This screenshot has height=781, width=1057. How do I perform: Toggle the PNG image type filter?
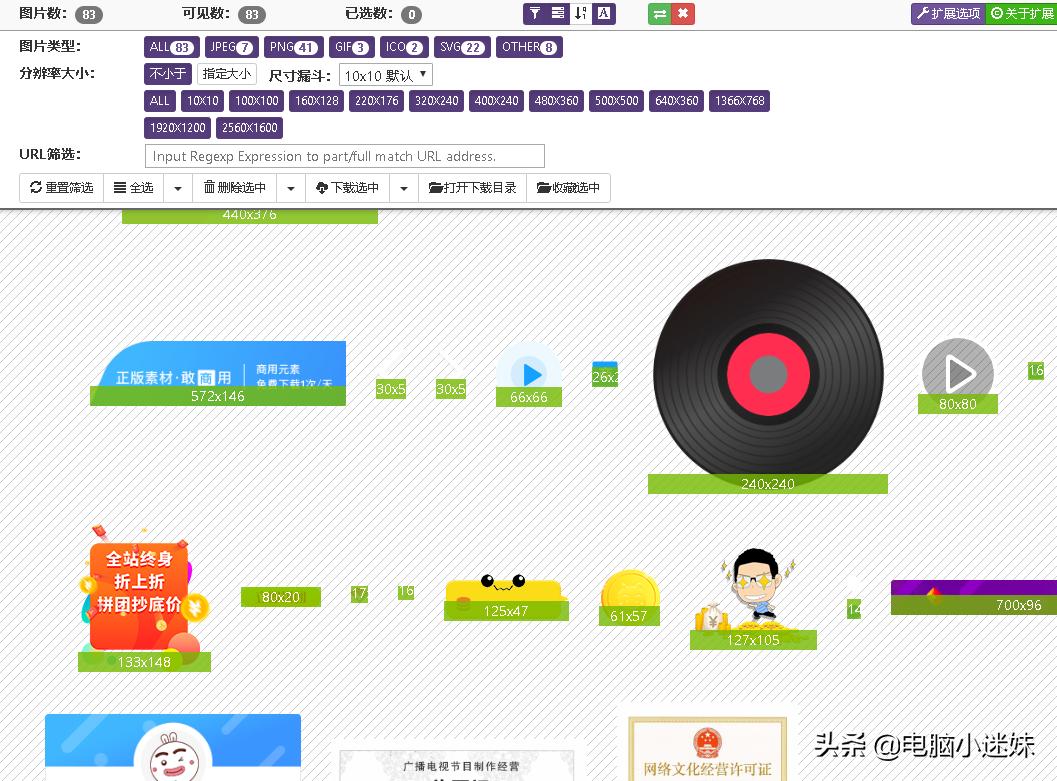[293, 47]
